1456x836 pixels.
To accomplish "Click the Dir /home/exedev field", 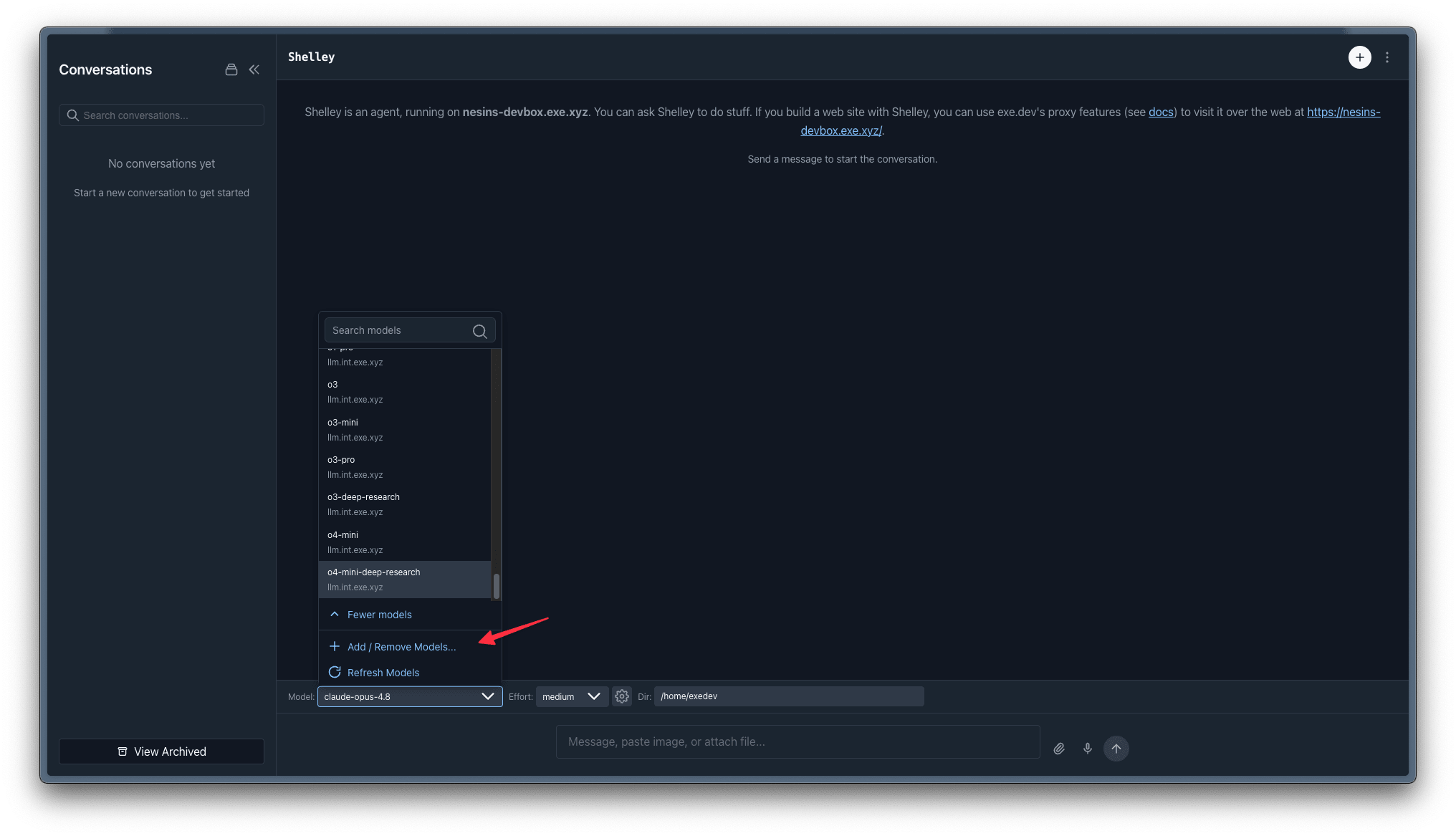I will point(789,696).
